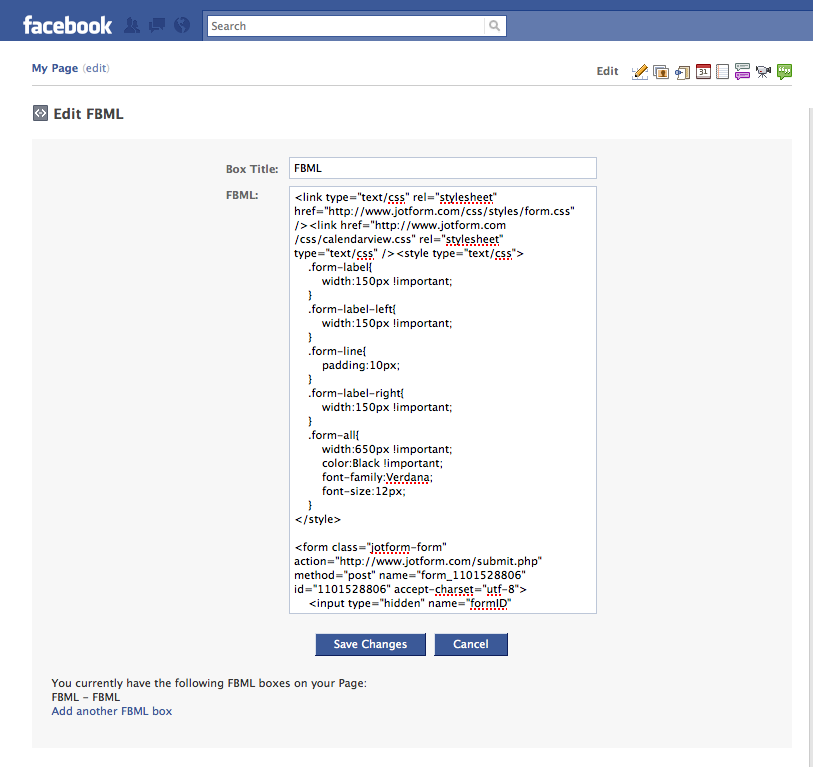Click the "color:Black !important;" line
Screen dimensions: 813x767
coord(382,463)
